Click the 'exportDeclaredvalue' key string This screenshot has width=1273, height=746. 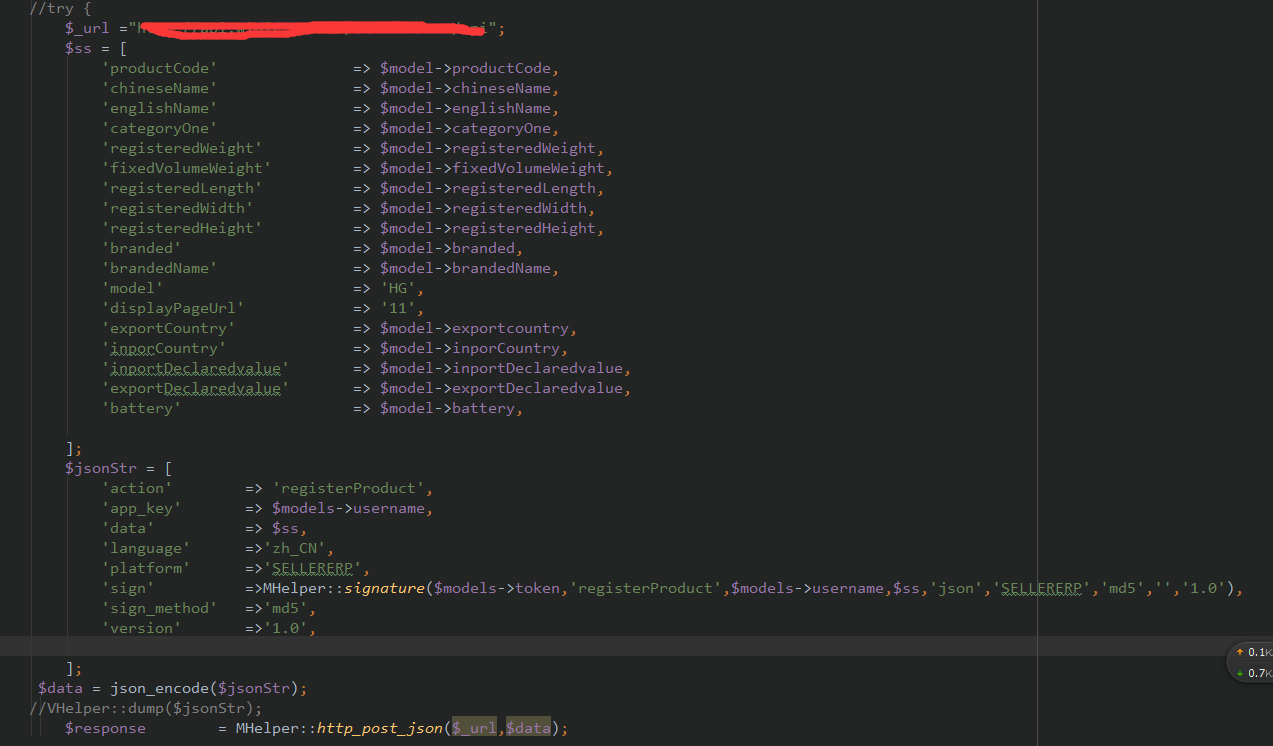click(x=195, y=388)
